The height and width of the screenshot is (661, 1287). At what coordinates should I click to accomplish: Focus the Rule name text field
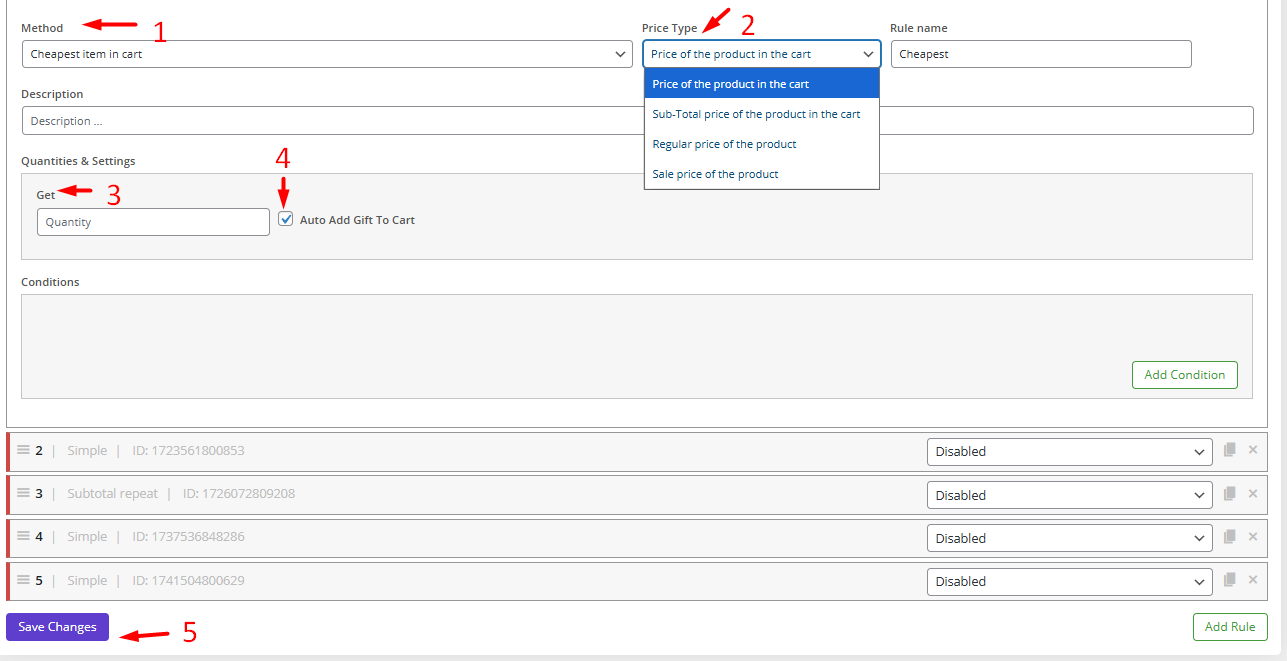[1040, 54]
